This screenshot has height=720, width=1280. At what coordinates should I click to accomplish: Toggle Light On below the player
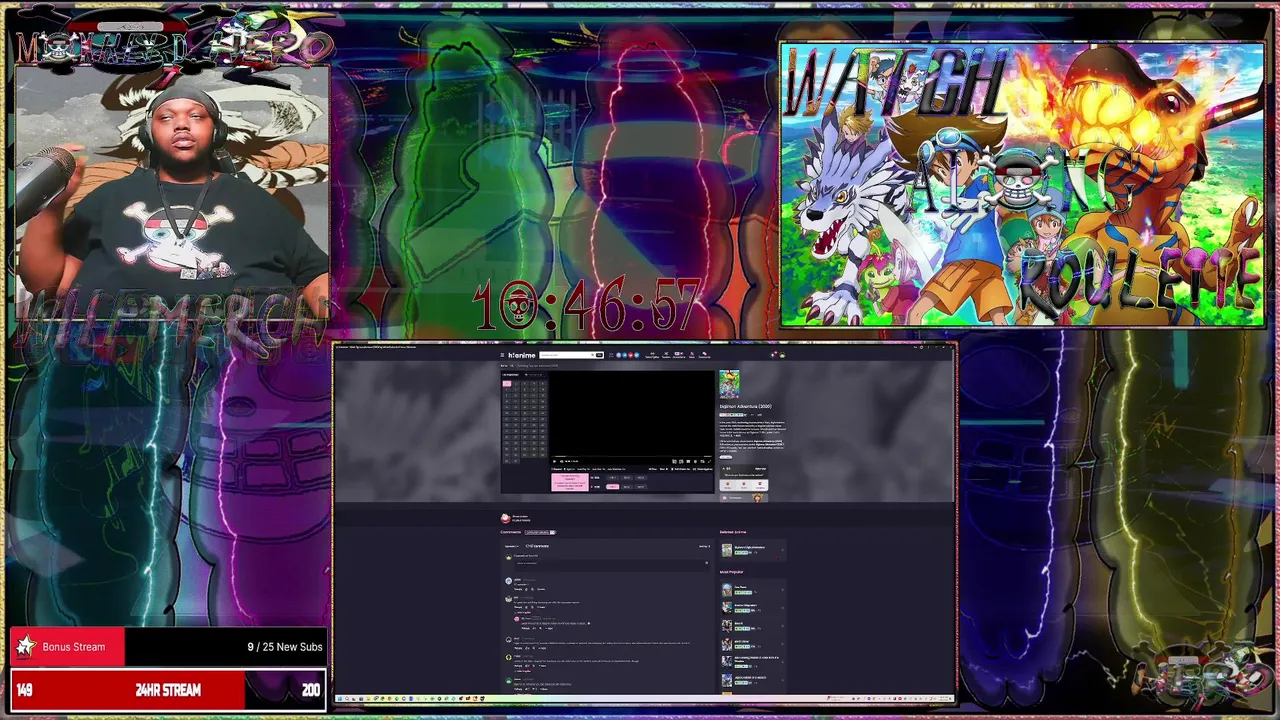click(x=570, y=469)
